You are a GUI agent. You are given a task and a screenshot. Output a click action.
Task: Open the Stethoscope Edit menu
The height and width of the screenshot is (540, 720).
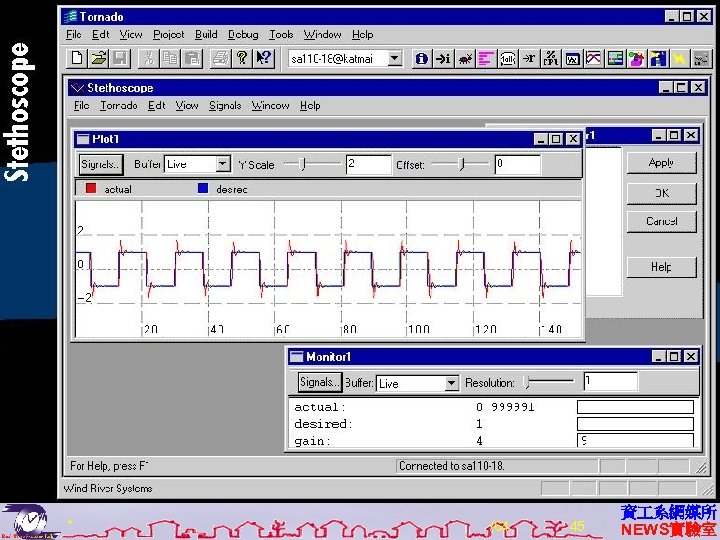tap(157, 106)
